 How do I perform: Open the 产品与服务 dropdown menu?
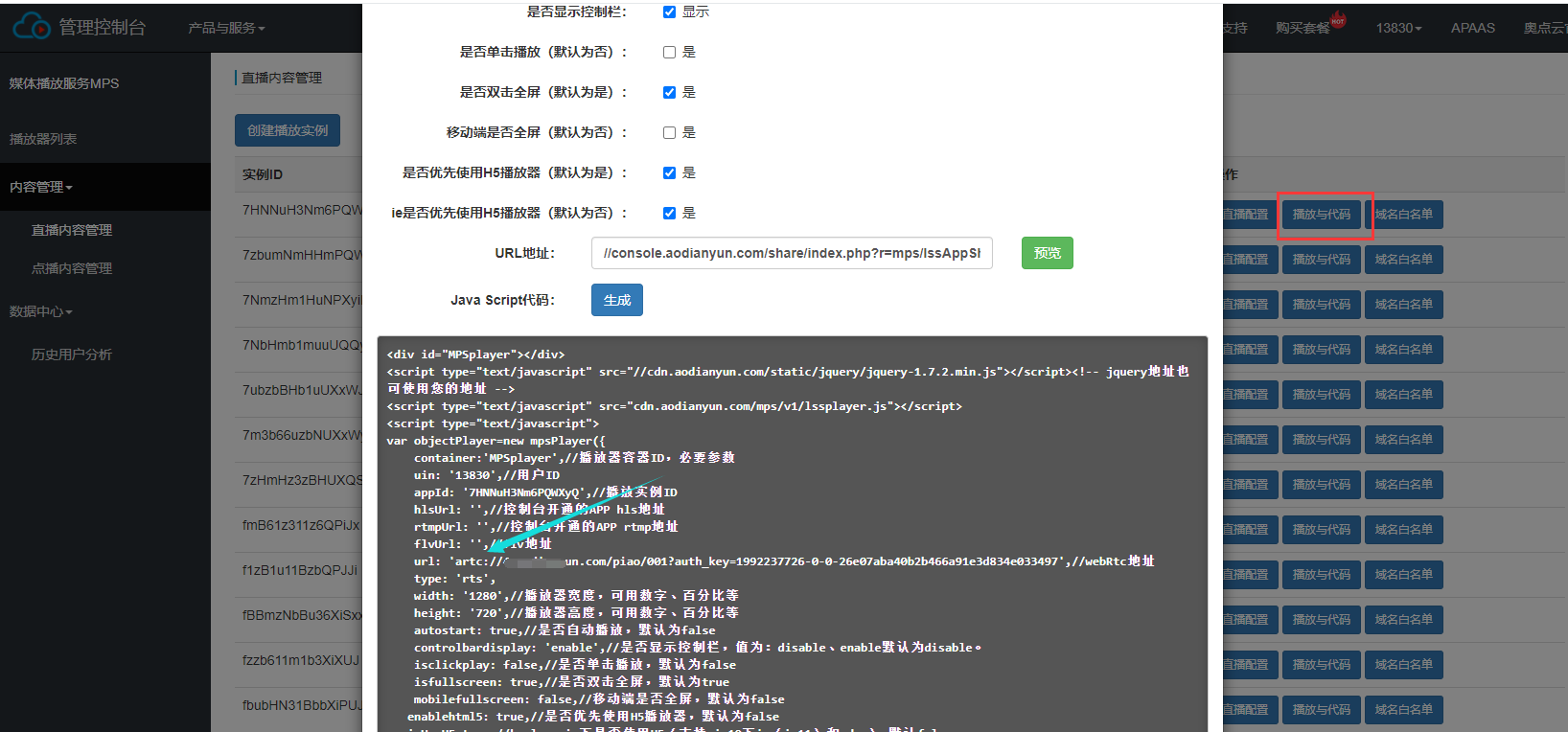pos(226,28)
